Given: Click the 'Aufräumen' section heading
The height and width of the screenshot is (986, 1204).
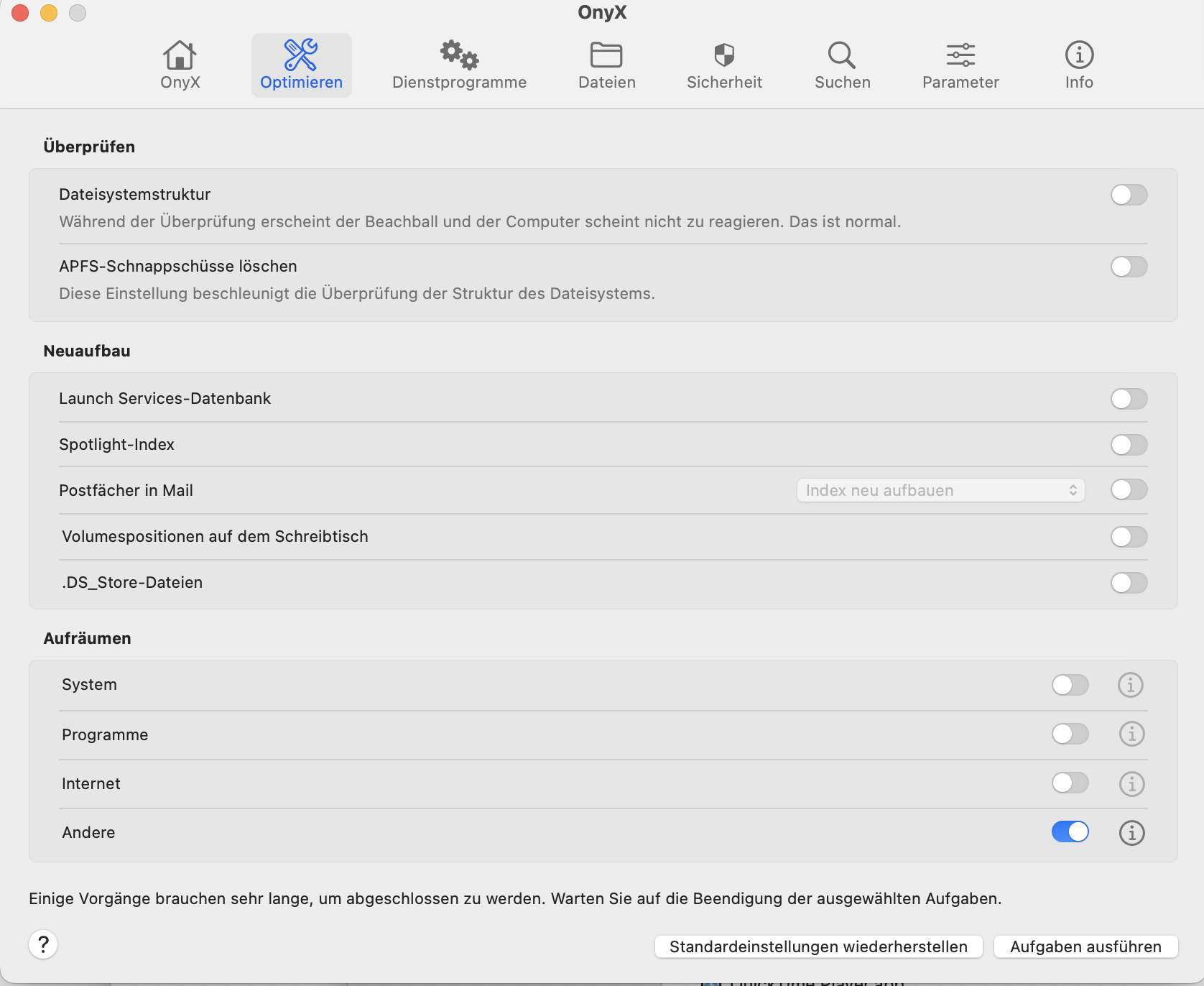Looking at the screenshot, I should pos(87,638).
